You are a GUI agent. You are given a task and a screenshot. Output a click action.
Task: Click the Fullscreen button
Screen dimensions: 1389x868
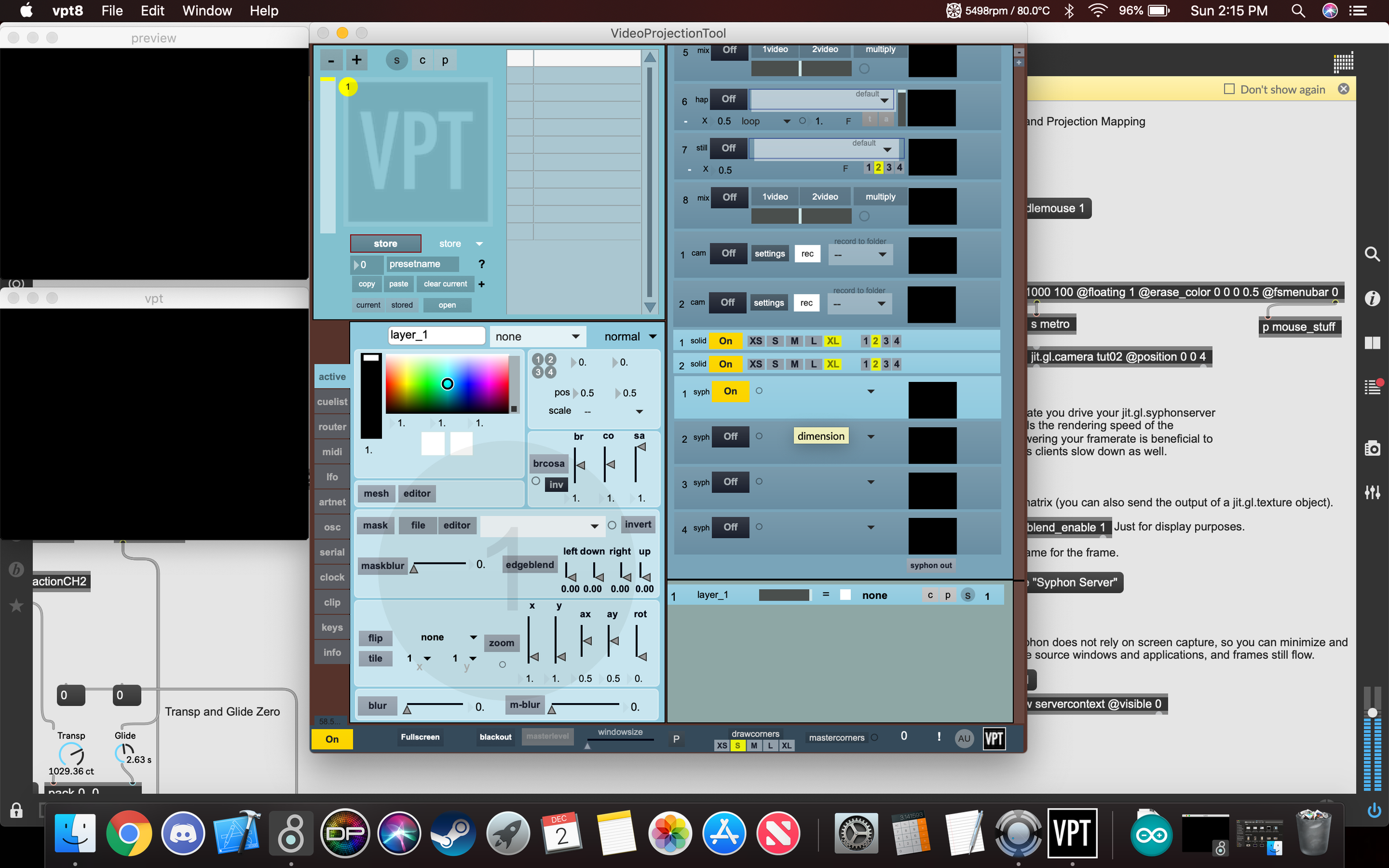click(x=420, y=737)
